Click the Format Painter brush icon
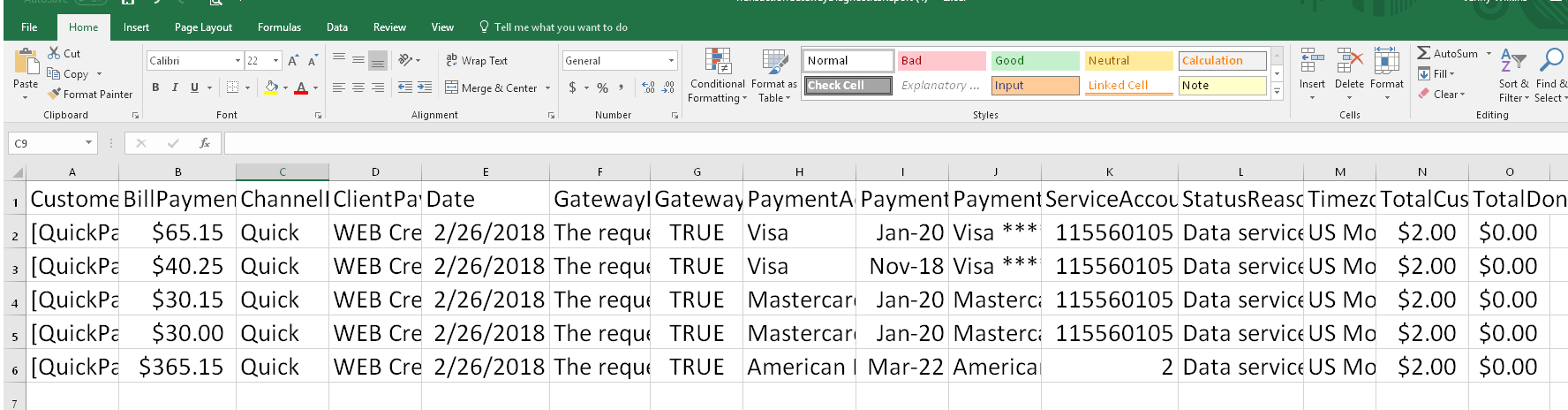 tap(54, 94)
